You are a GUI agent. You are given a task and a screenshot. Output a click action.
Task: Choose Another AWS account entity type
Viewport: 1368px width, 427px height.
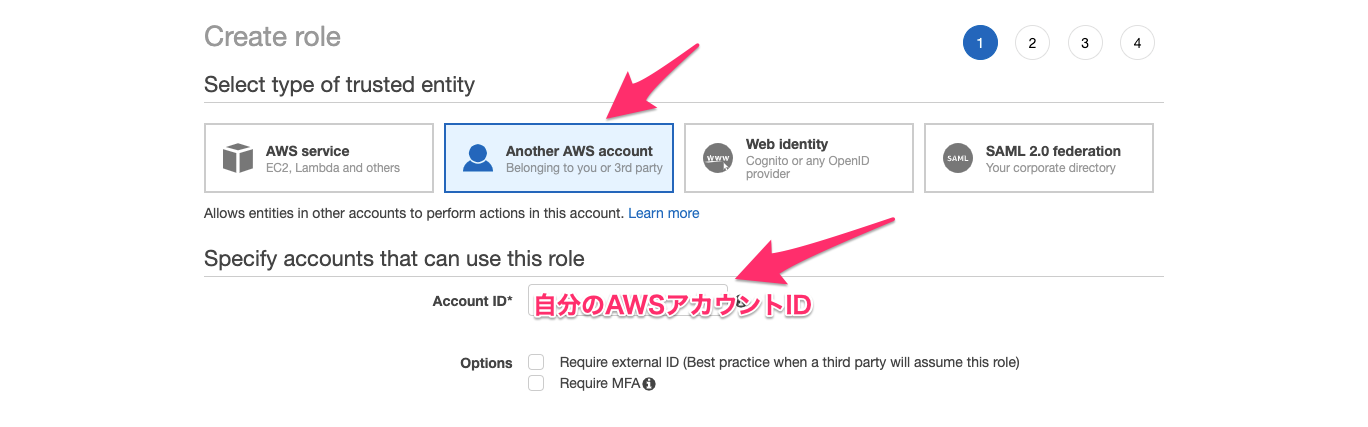tap(559, 158)
